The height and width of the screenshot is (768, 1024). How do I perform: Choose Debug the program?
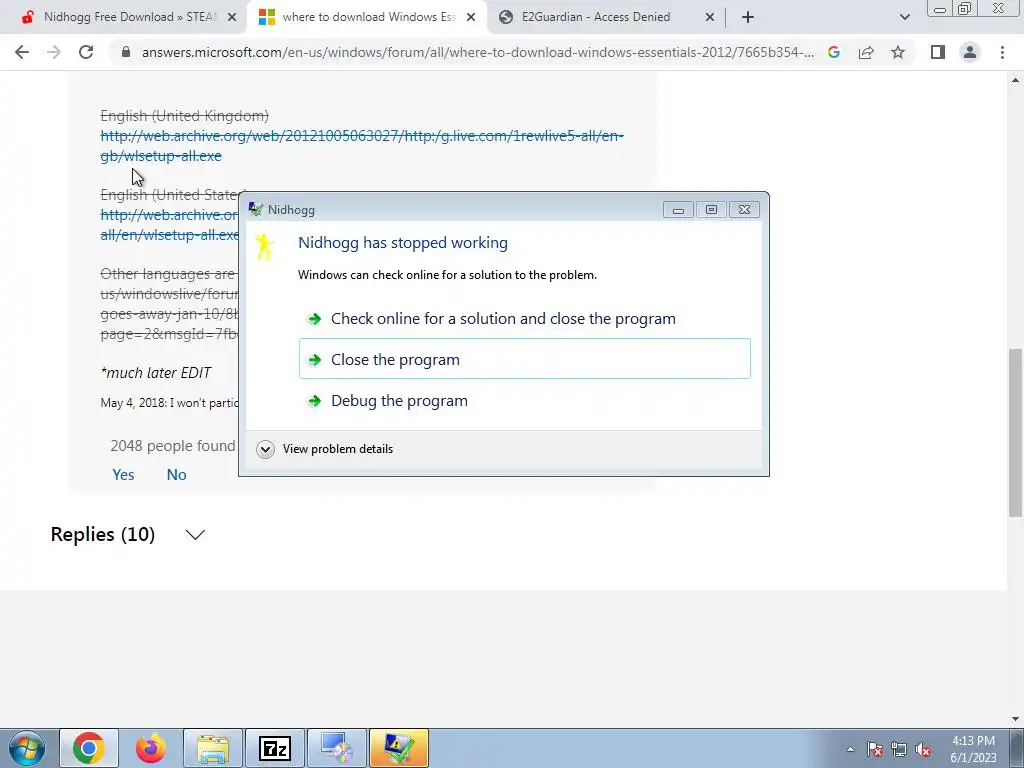pyautogui.click(x=524, y=400)
